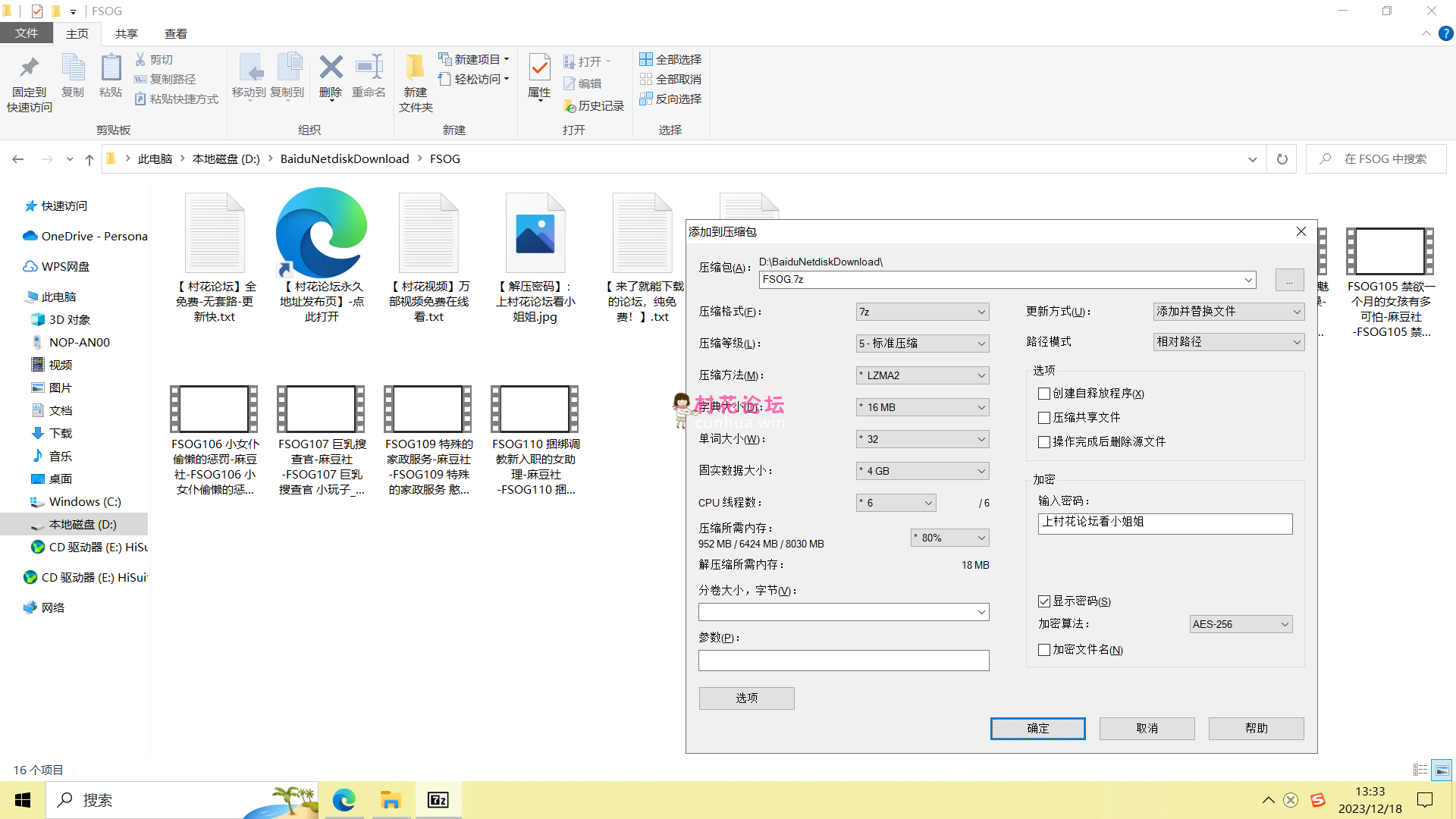Click the Up one level arrow
This screenshot has height=819, width=1456.
click(x=89, y=159)
